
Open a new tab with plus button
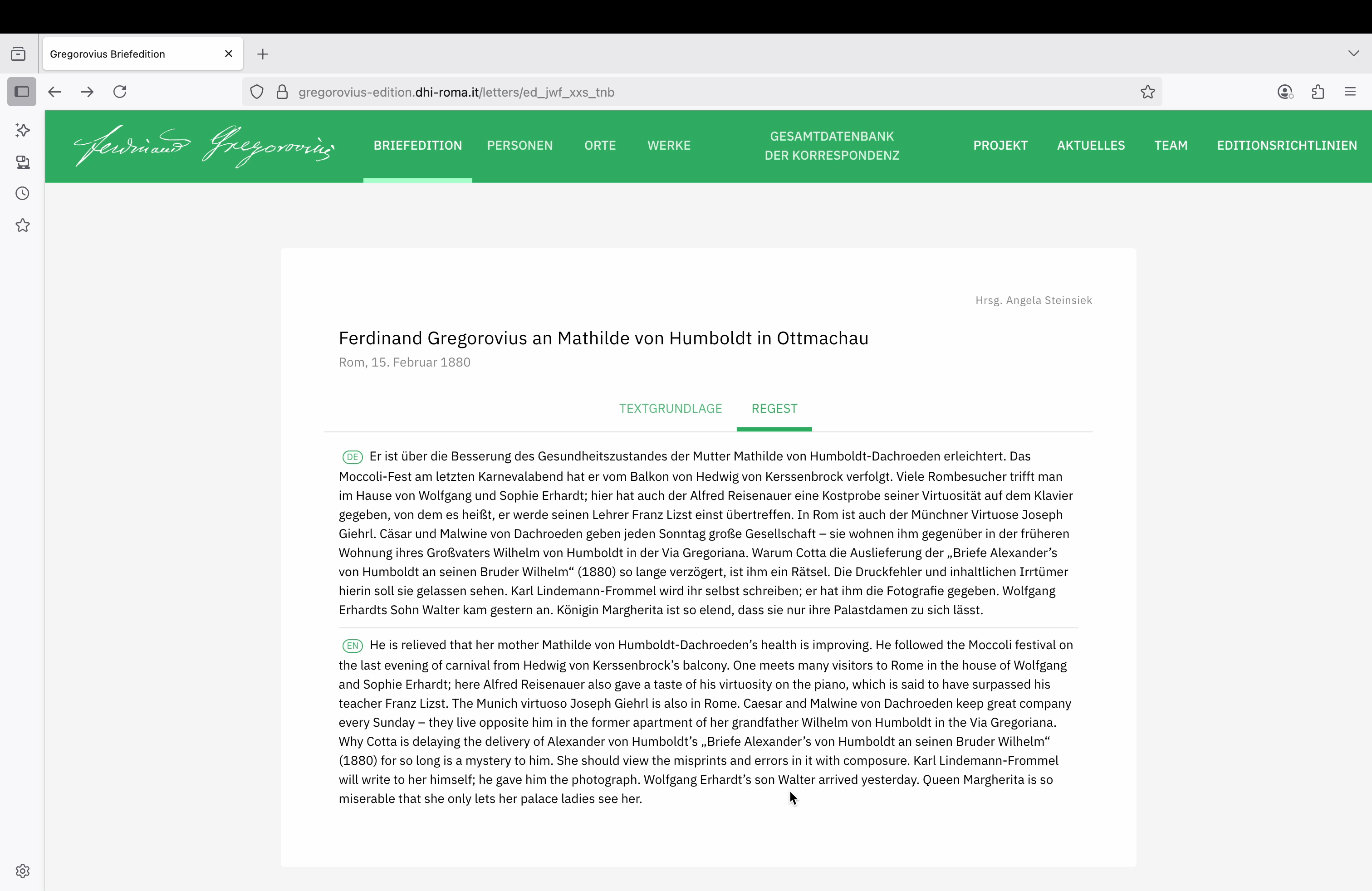pos(263,54)
